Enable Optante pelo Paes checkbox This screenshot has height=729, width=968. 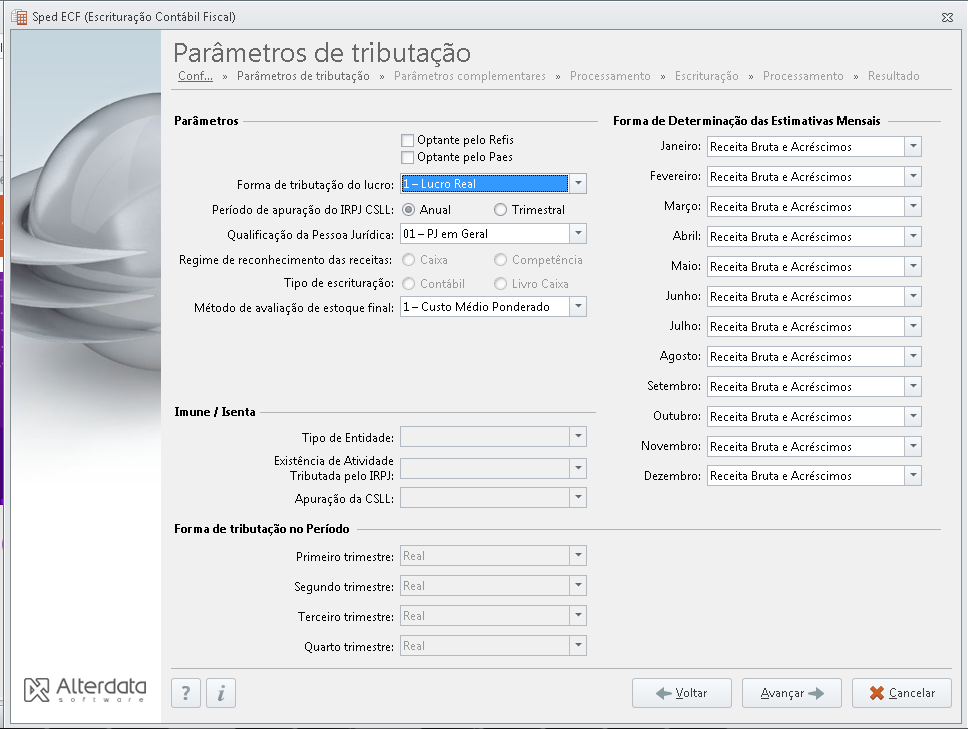407,157
